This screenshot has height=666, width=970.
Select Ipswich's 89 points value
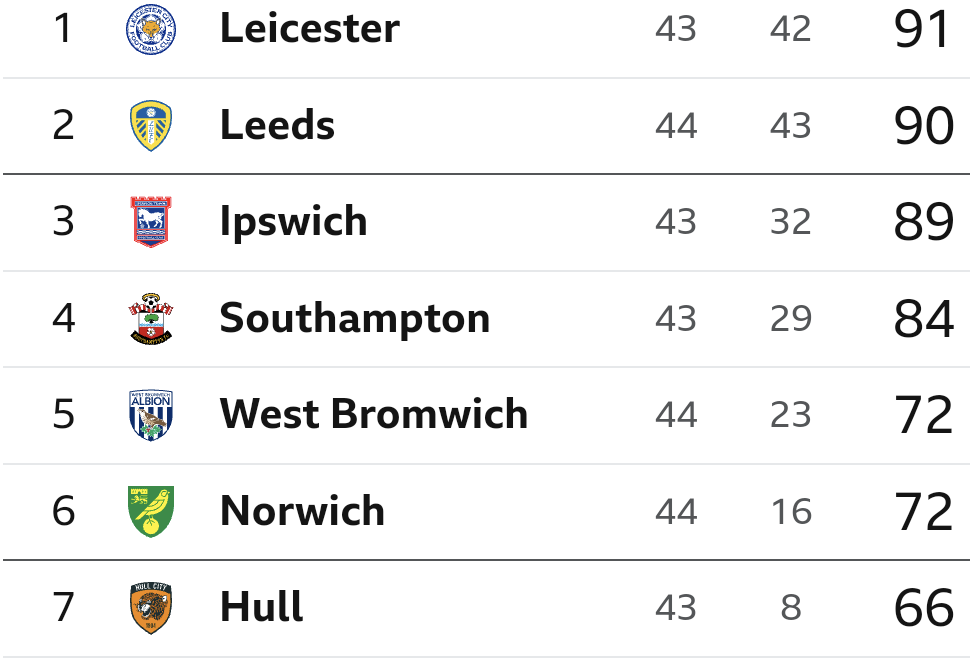click(x=924, y=222)
